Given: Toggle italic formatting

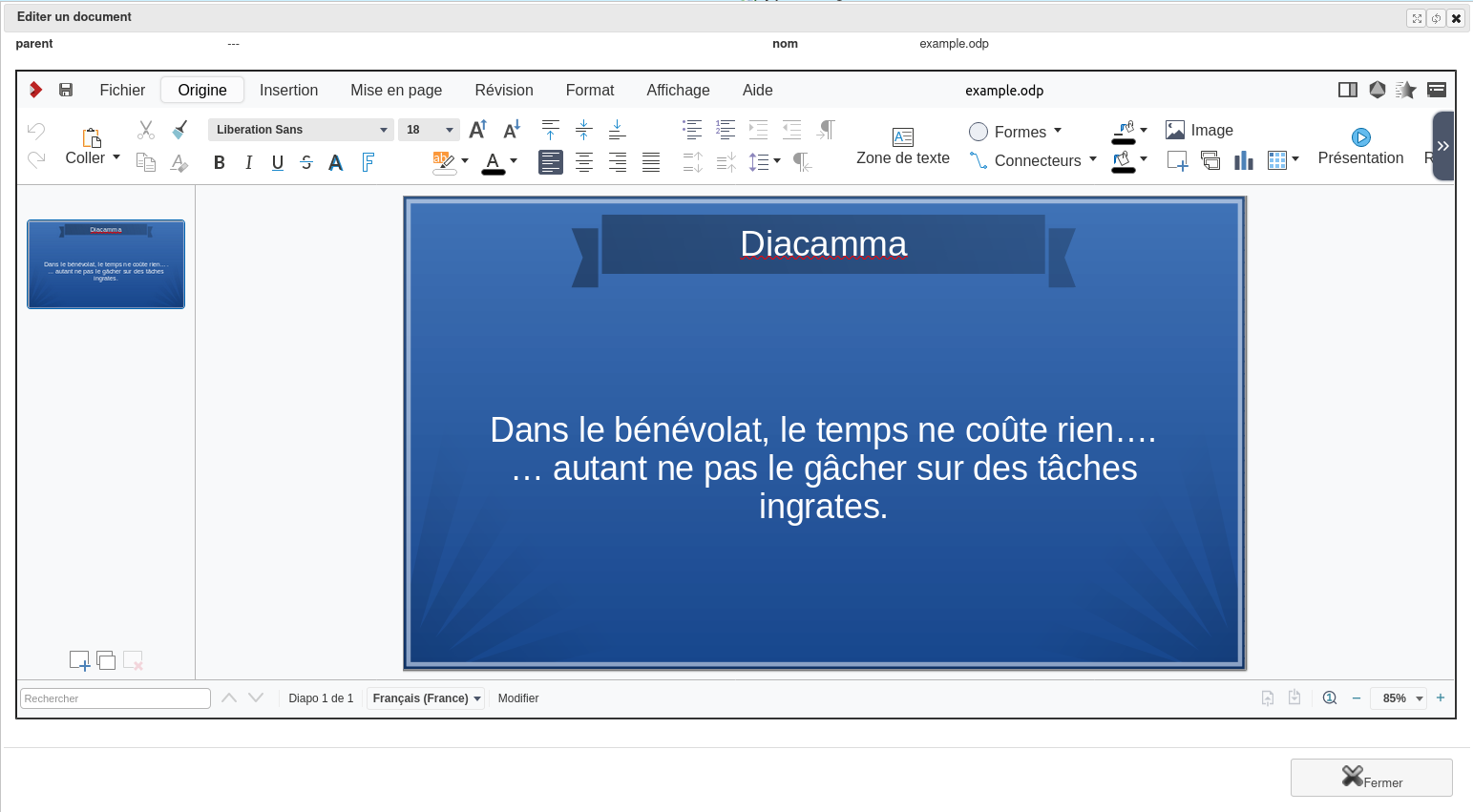Looking at the screenshot, I should coord(248,162).
